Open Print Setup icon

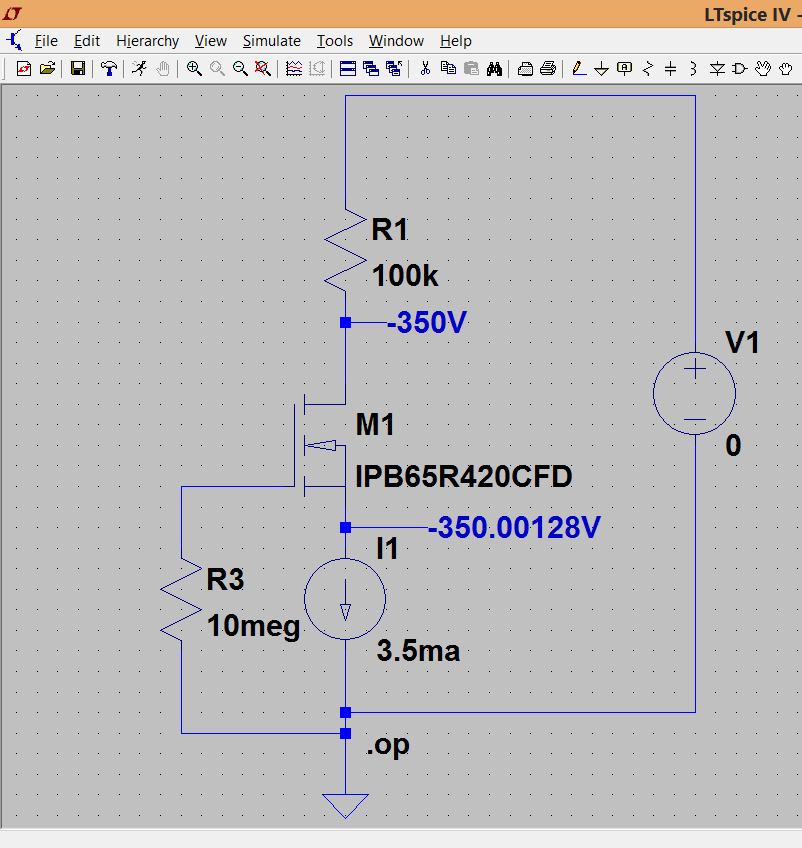pos(525,69)
